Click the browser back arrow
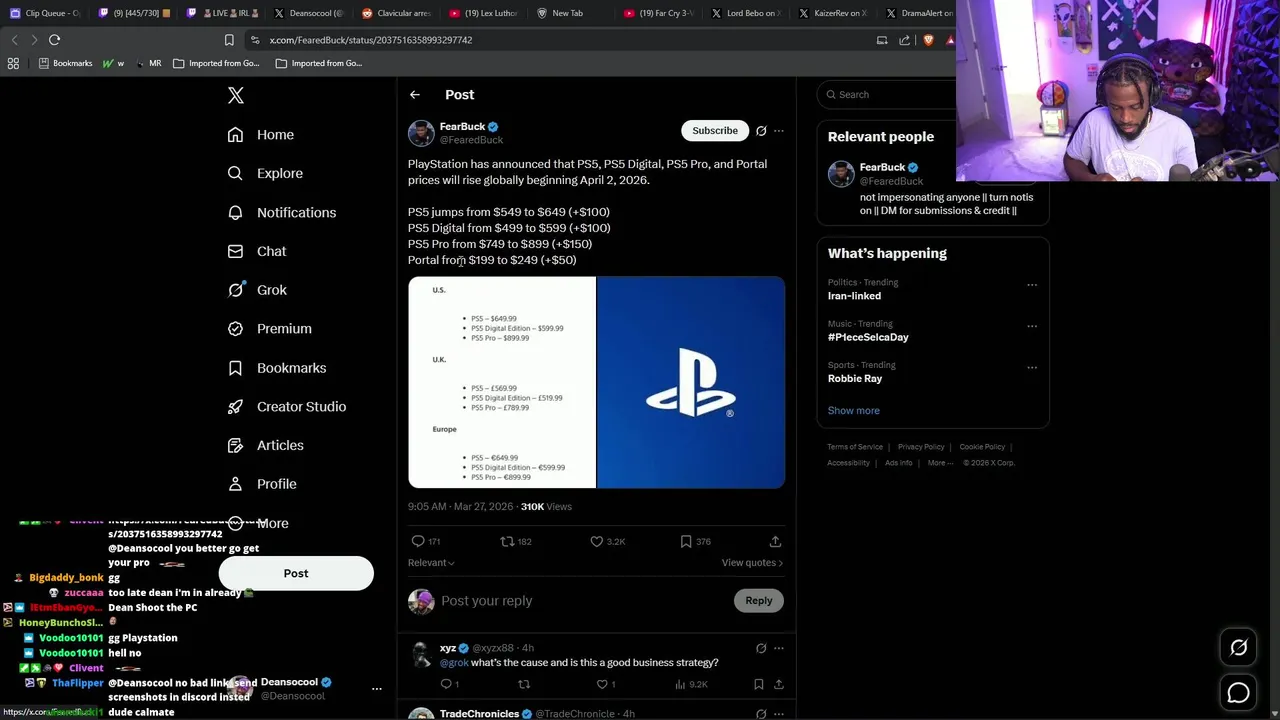This screenshot has width=1280, height=720. coord(14,40)
